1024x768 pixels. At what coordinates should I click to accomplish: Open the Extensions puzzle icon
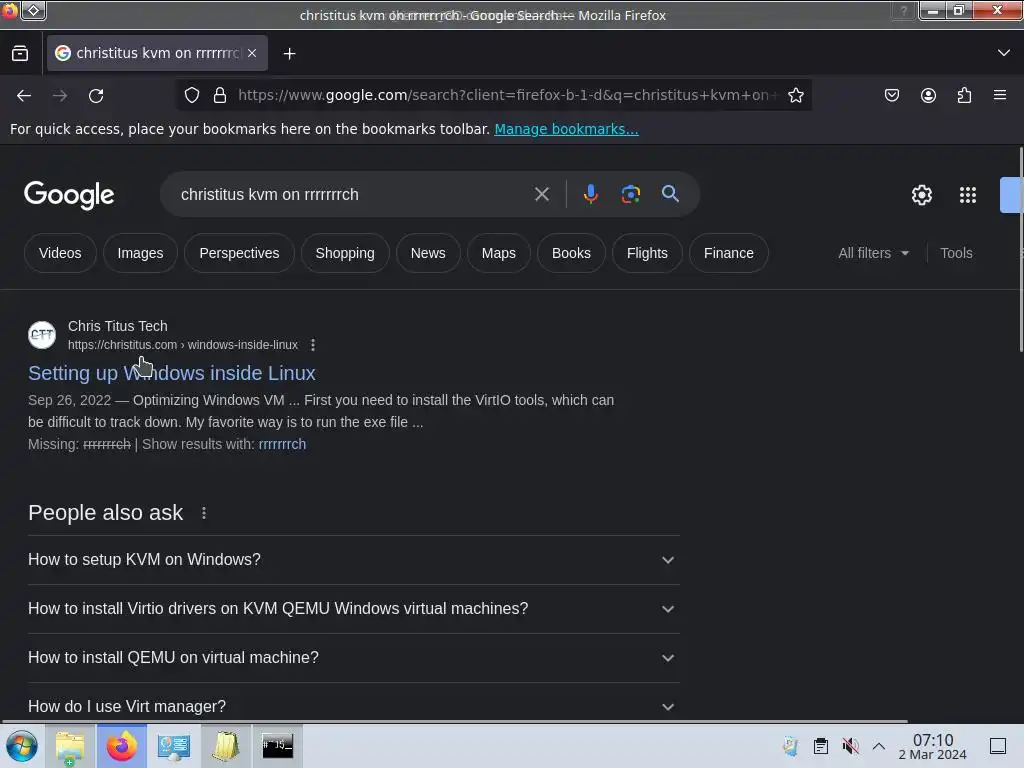coord(964,95)
